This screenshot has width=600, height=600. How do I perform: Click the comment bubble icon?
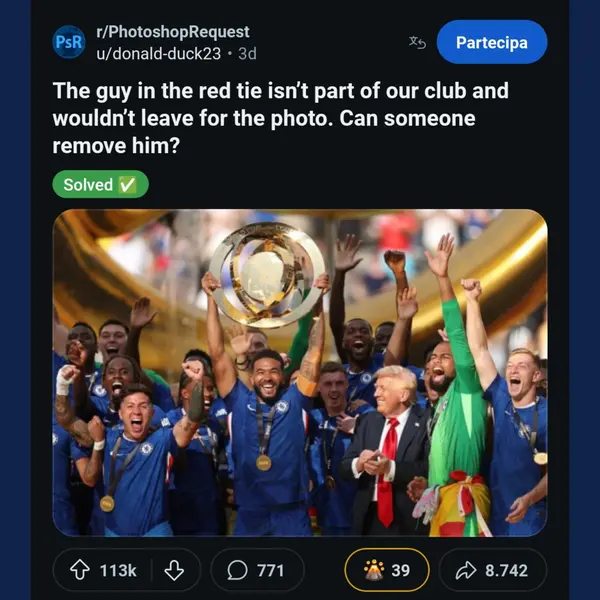(237, 570)
